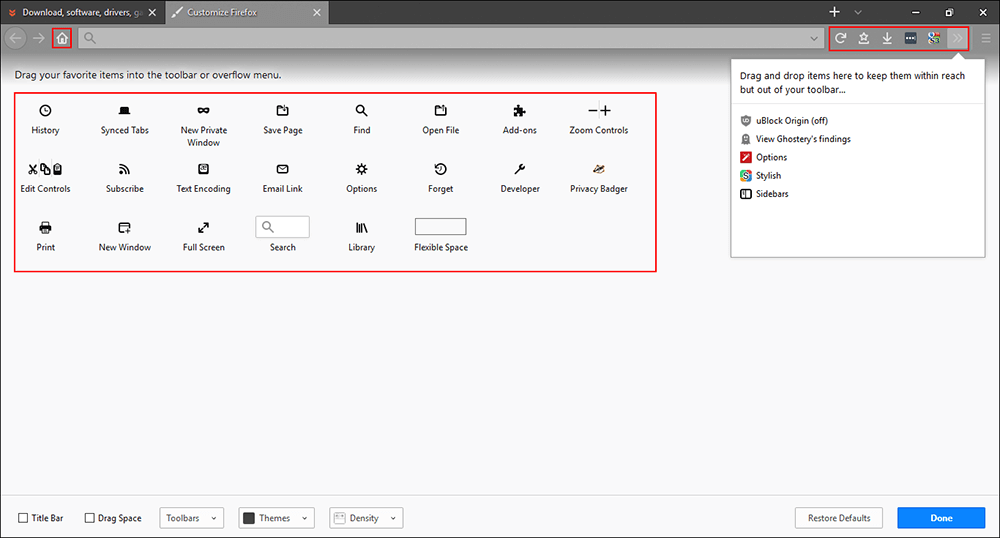Click the Back navigation arrow
This screenshot has height=538, width=1000.
click(x=15, y=38)
